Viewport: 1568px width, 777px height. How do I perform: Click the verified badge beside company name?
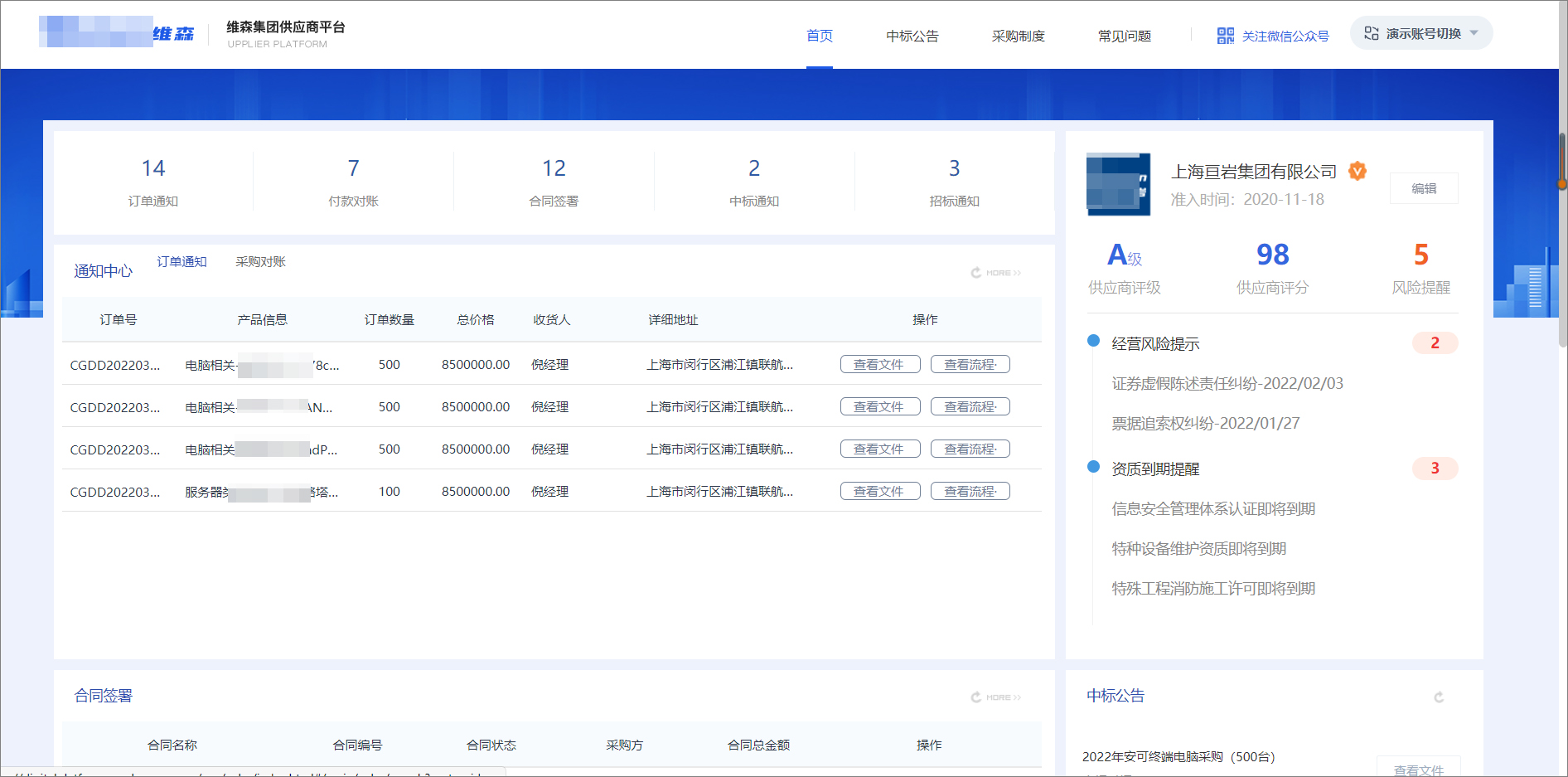tap(1357, 171)
